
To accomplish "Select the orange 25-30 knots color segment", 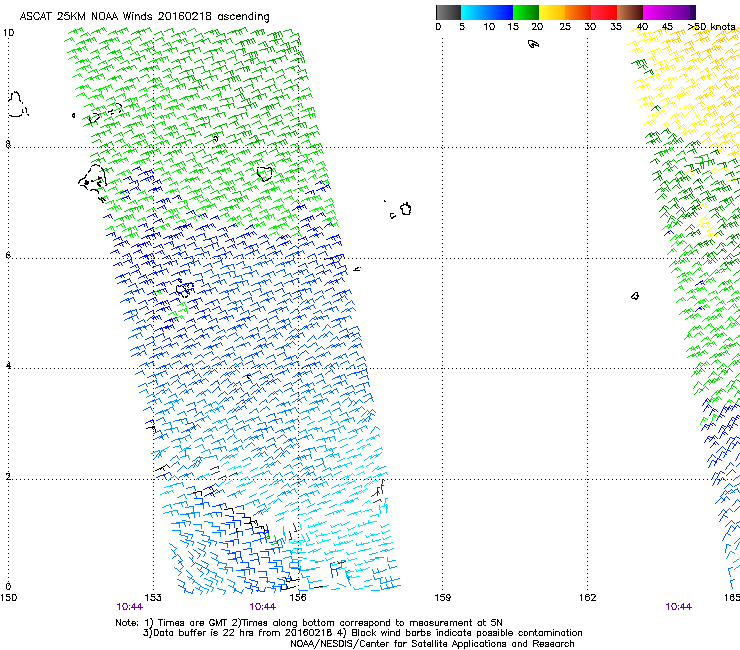I will pyautogui.click(x=578, y=12).
